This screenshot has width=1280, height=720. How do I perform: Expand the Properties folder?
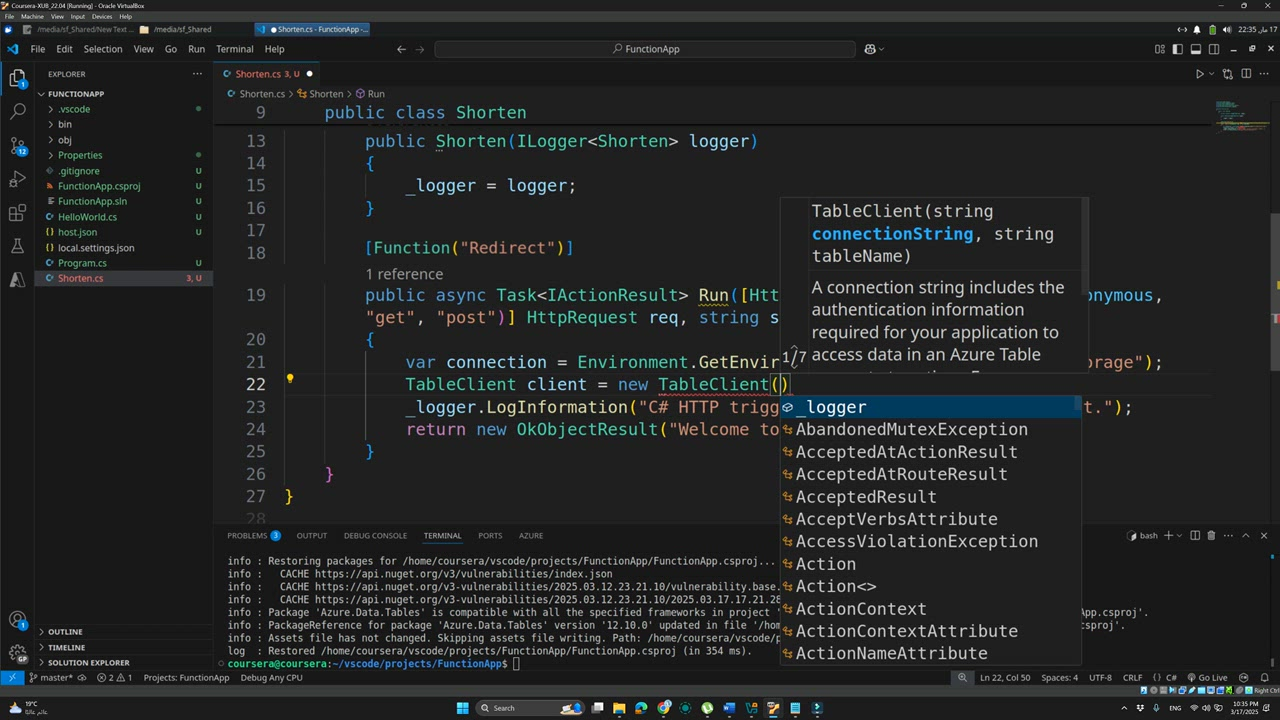click(80, 155)
